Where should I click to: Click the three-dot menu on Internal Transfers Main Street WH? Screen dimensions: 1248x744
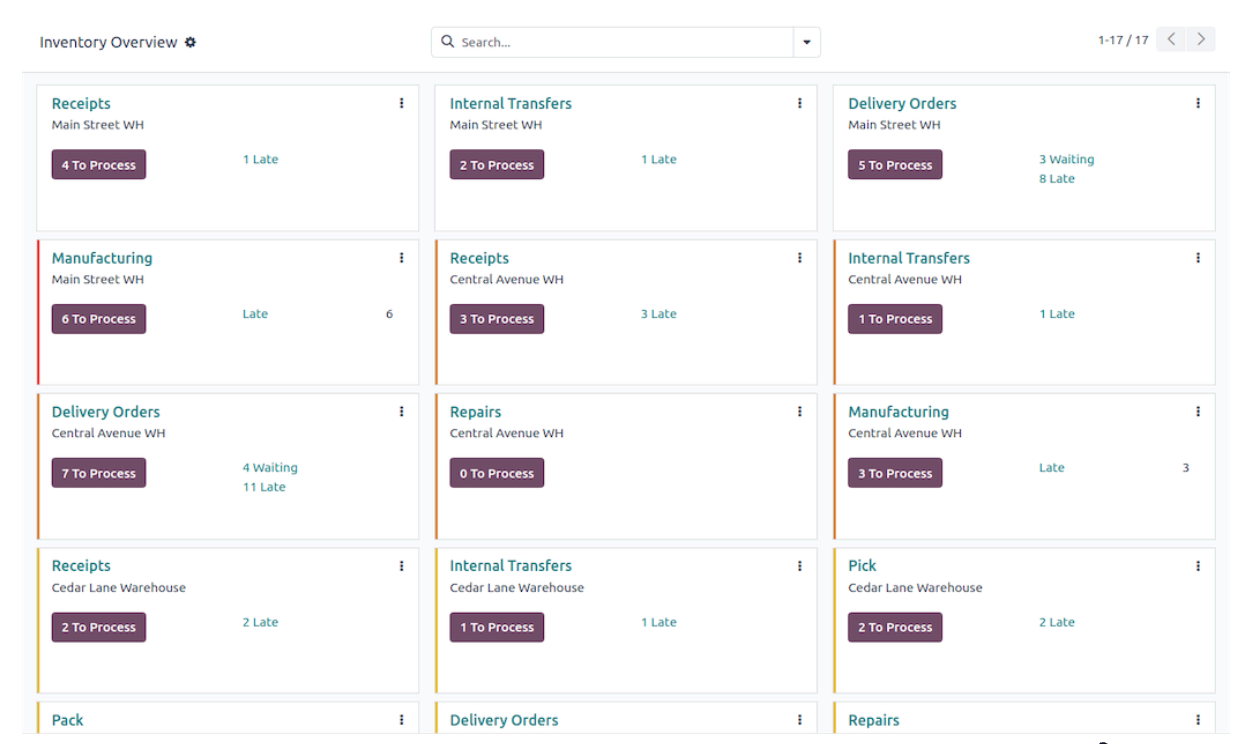(799, 102)
